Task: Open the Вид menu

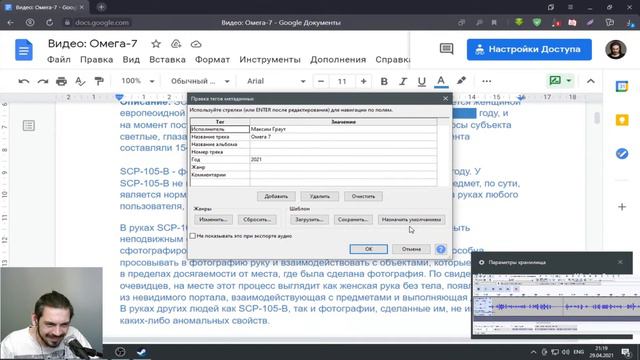Action: pos(131,60)
